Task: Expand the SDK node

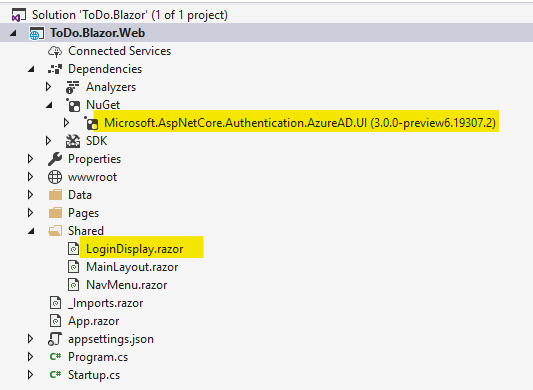Action: coord(49,141)
